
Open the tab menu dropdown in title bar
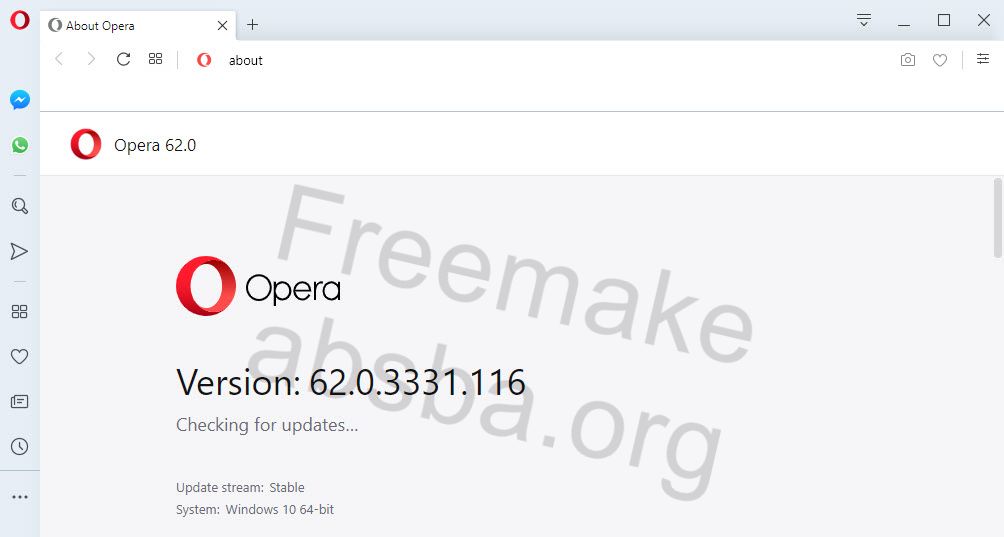click(864, 20)
